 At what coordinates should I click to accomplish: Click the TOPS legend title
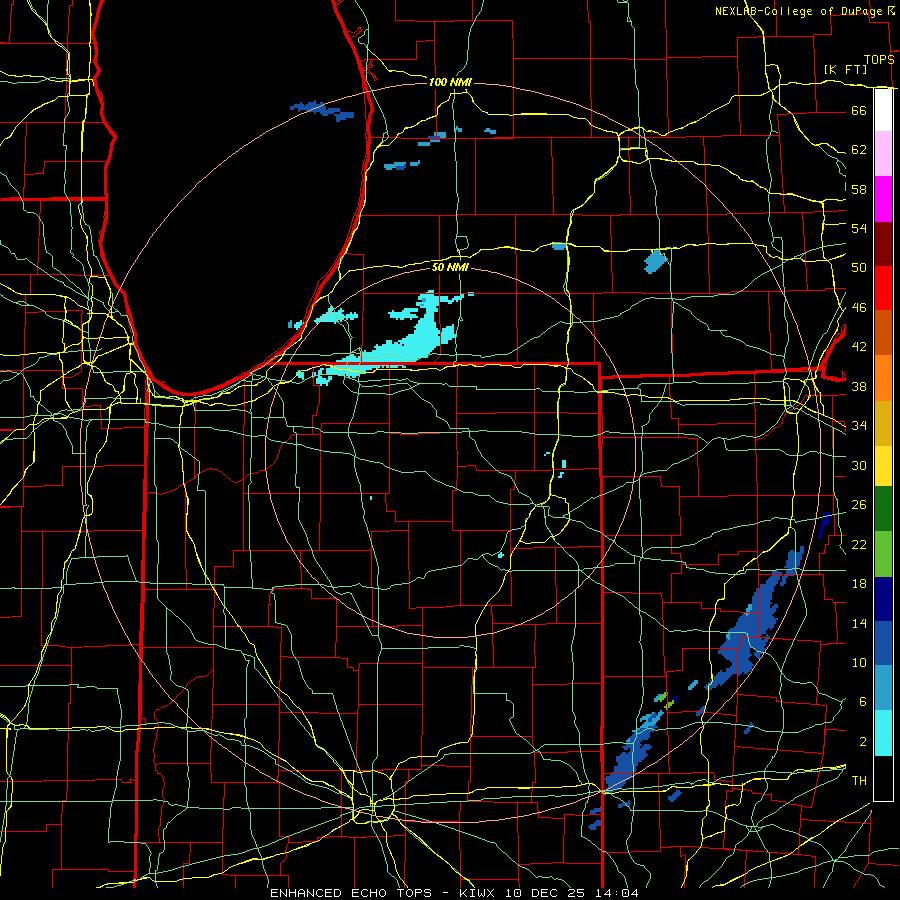(879, 60)
